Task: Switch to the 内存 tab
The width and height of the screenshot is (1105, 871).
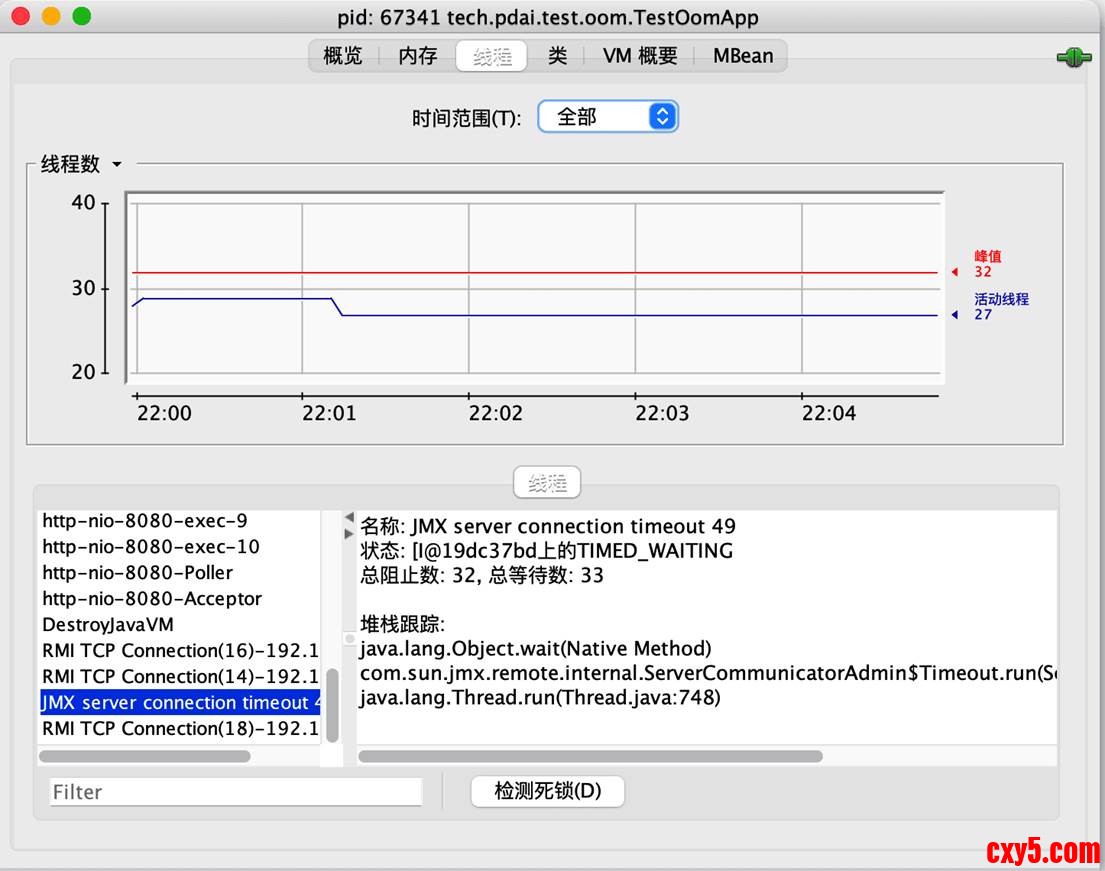Action: point(417,56)
